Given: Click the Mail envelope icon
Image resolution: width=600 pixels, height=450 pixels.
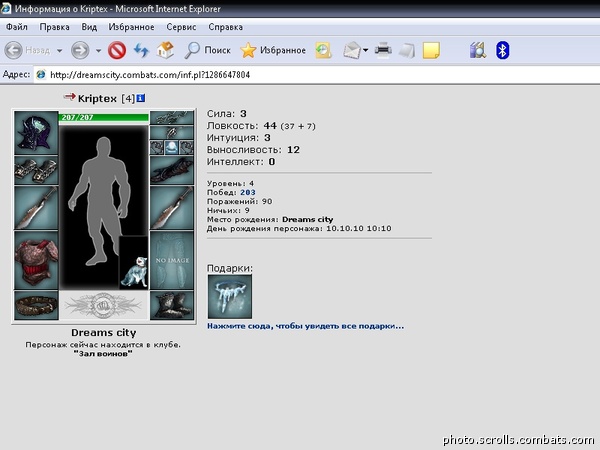Looking at the screenshot, I should [352, 50].
